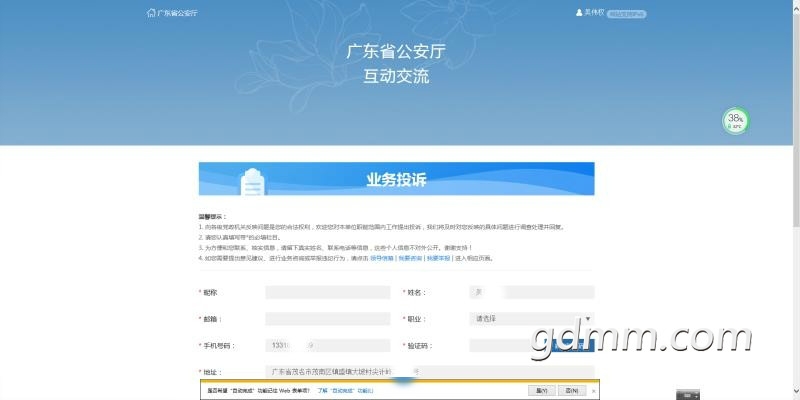The height and width of the screenshot is (400, 800).
Task: Focus the 手机号码 input field
Action: tap(328, 345)
